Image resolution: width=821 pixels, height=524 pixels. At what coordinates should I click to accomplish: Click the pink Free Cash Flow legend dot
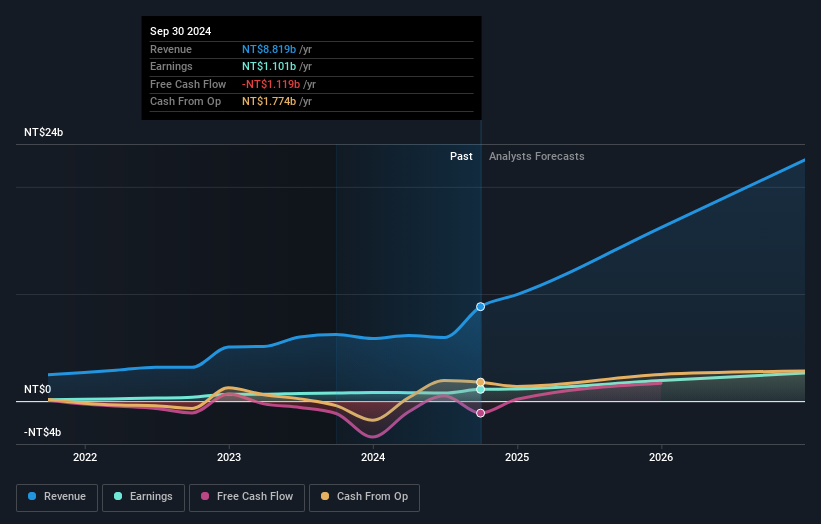(x=205, y=496)
